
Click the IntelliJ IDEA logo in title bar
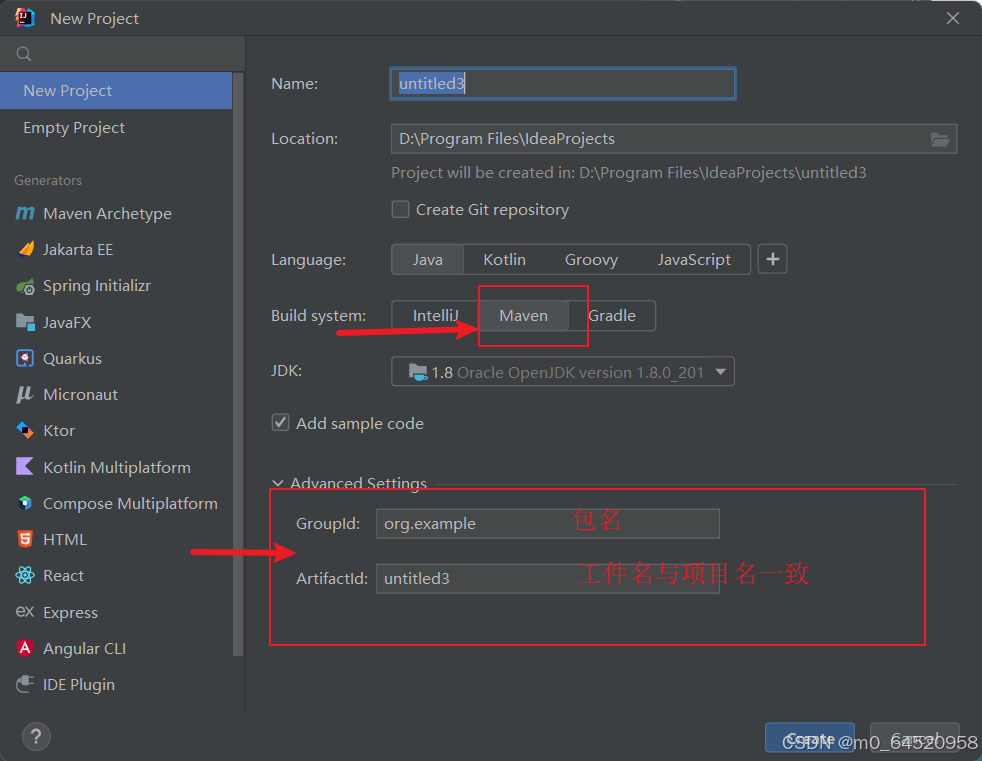25,18
